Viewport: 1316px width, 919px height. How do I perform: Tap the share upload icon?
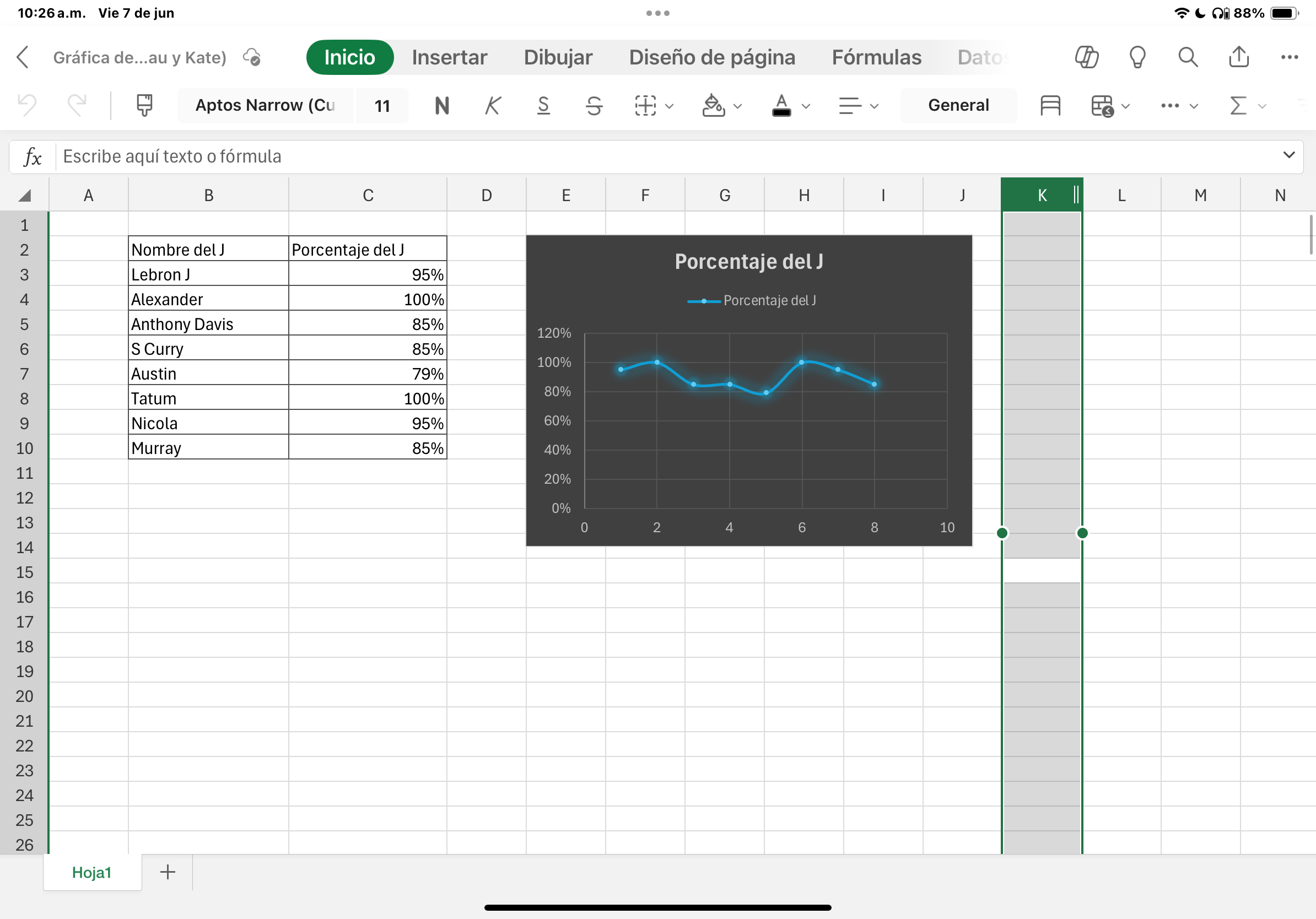[x=1239, y=57]
